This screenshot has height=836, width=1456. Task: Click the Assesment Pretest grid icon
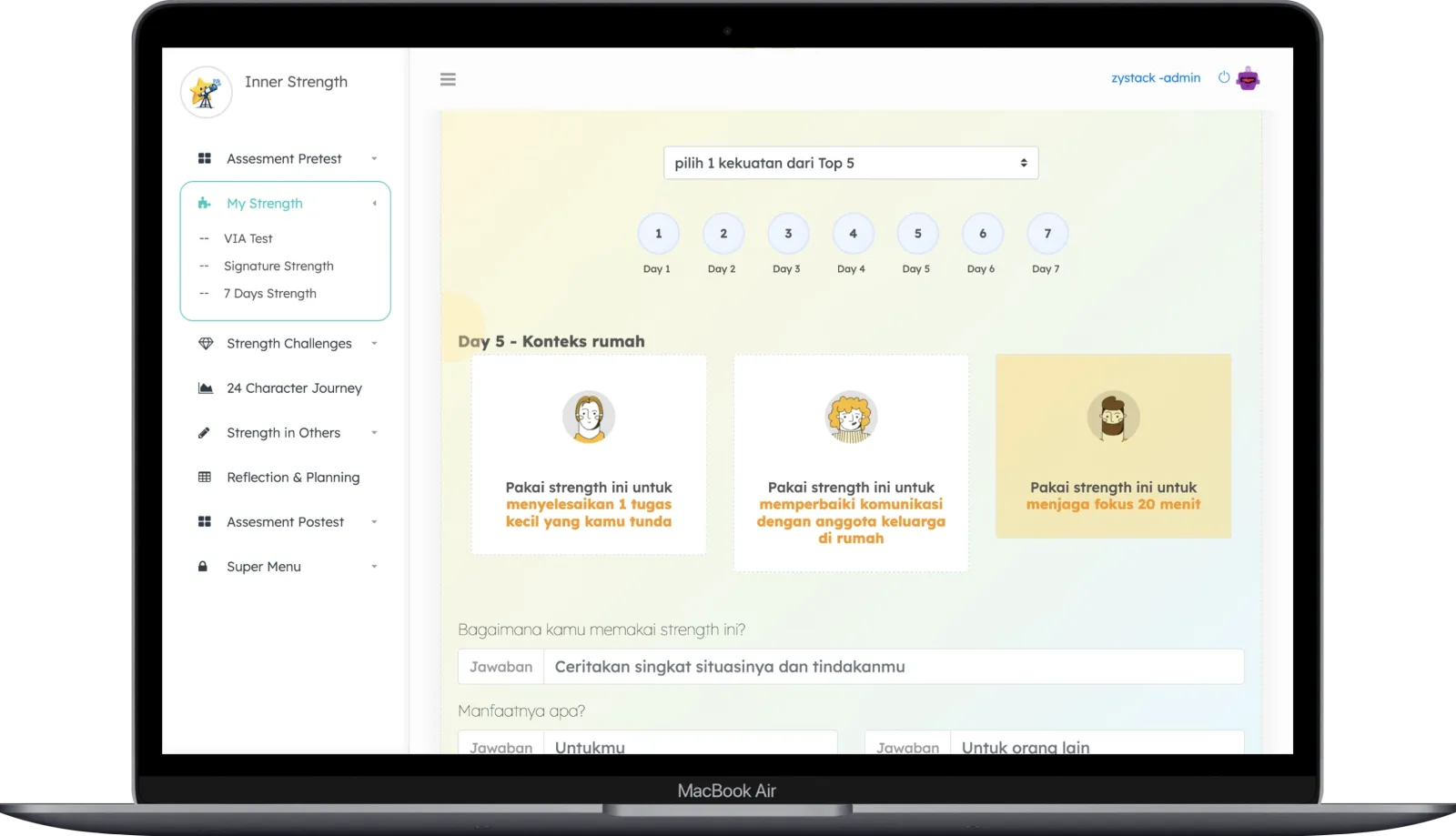[205, 158]
